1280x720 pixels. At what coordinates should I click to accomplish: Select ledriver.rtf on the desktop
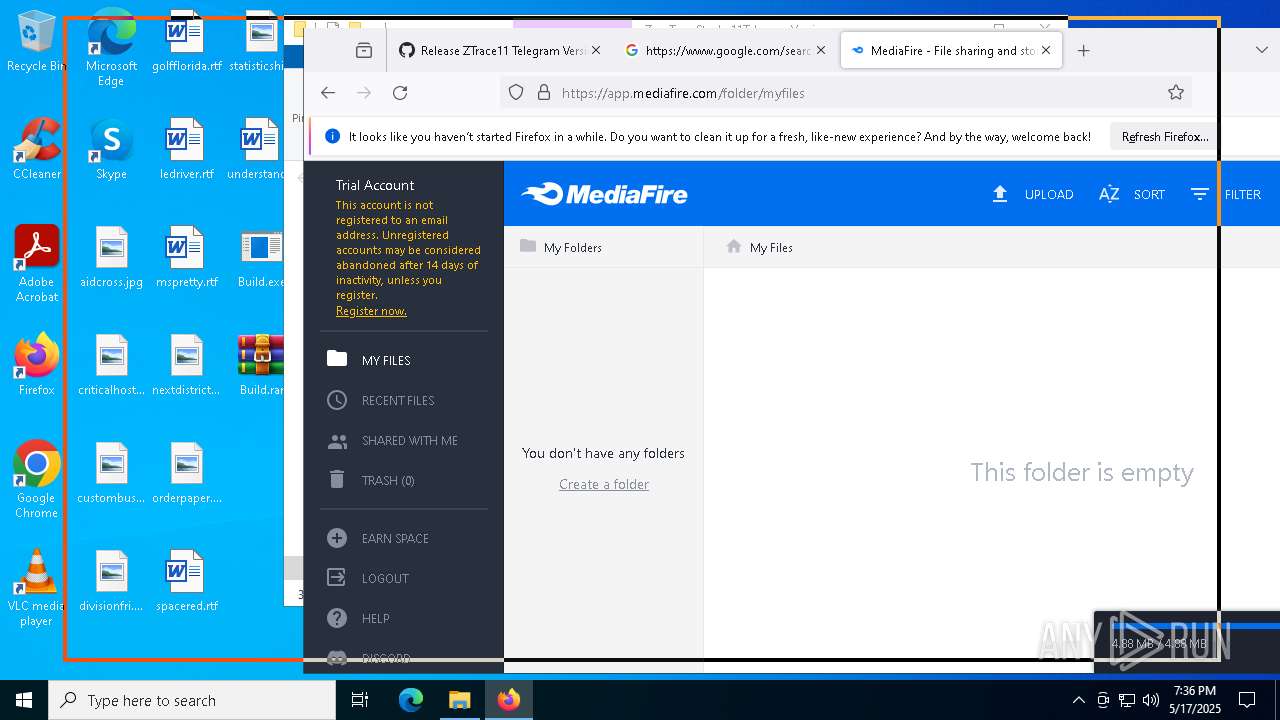tap(186, 149)
